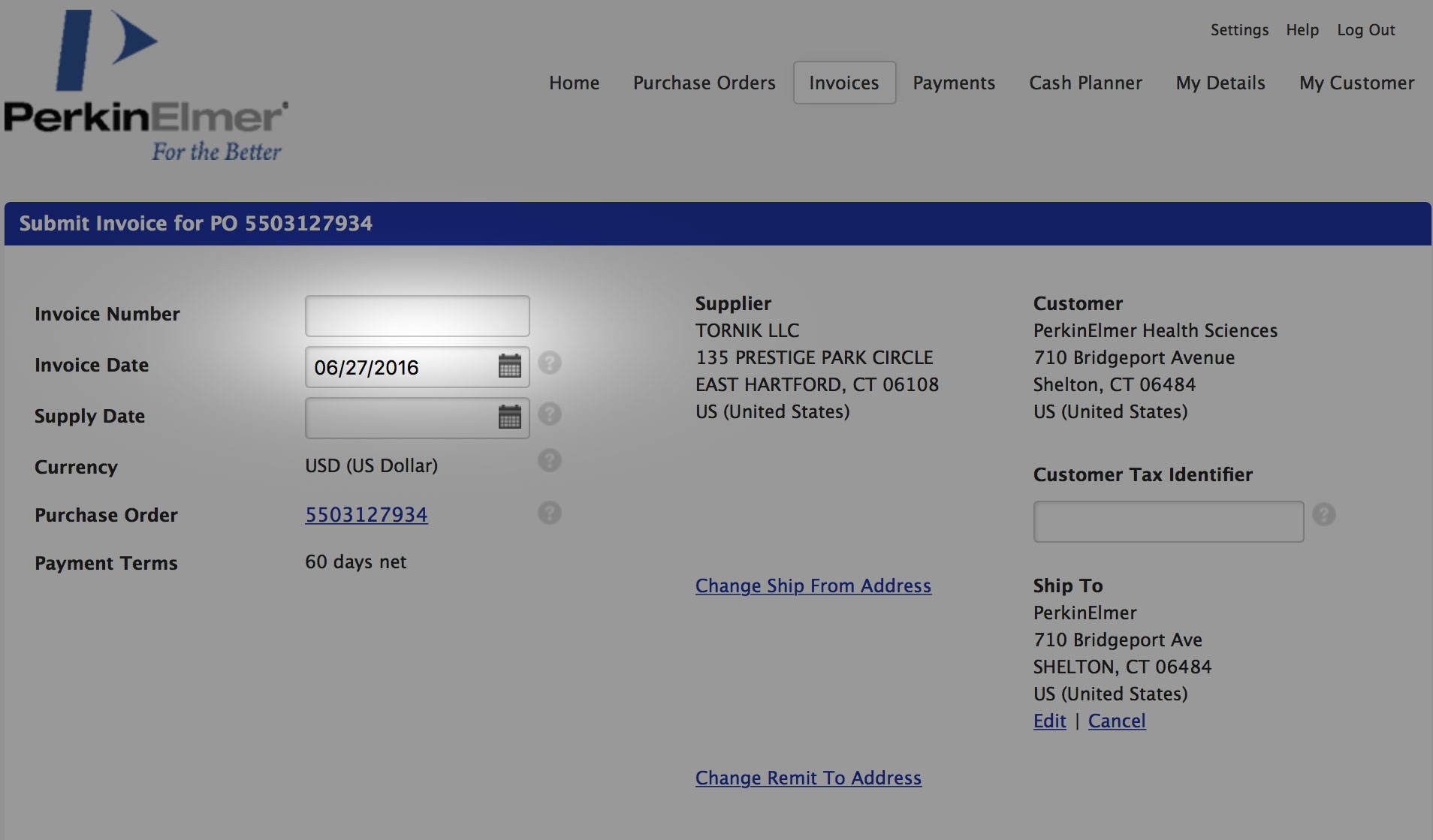Focus the Invoice Number input field
Image resolution: width=1433 pixels, height=840 pixels.
coord(418,316)
